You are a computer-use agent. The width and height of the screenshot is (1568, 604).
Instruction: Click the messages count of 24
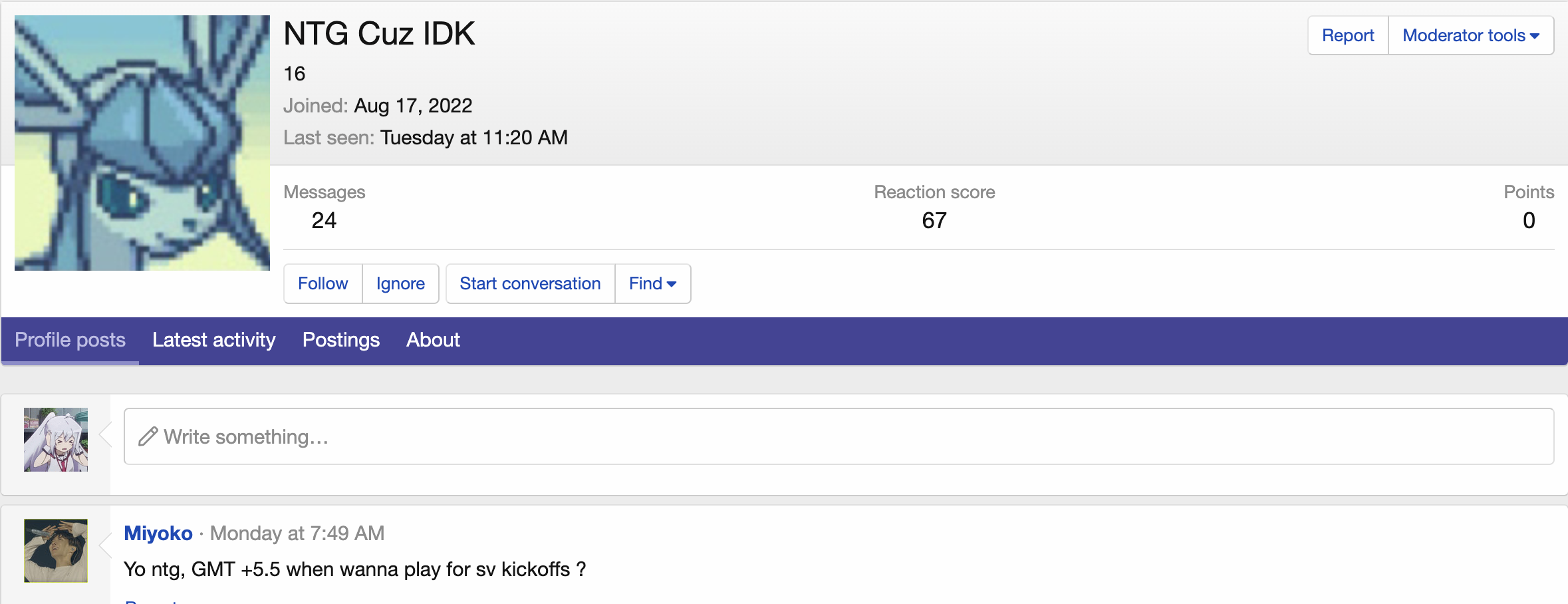[324, 220]
